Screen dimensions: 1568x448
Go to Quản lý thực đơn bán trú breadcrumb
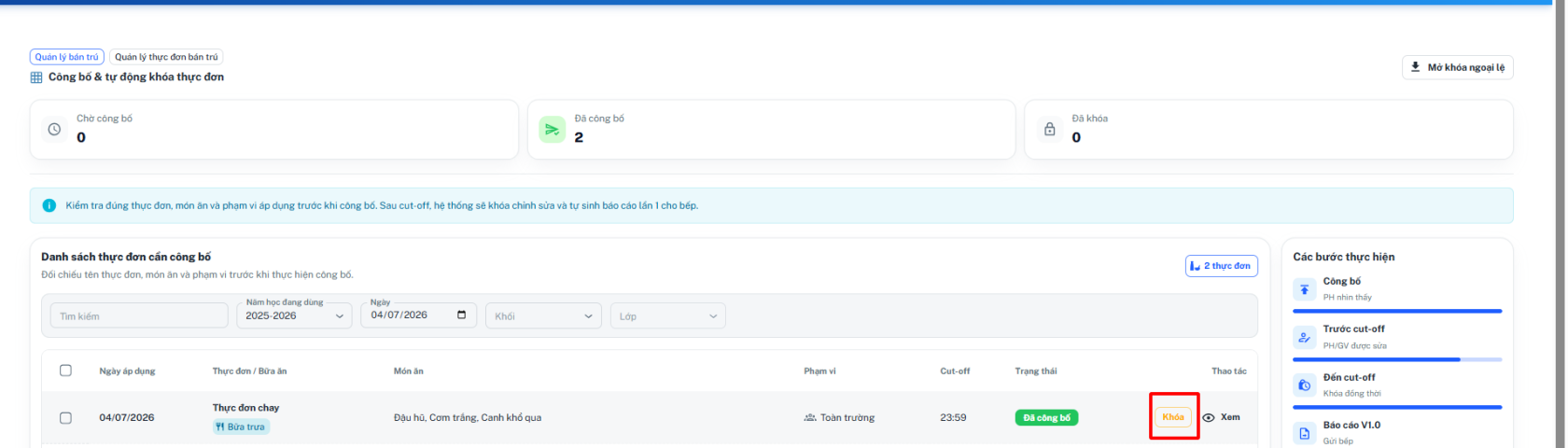166,57
